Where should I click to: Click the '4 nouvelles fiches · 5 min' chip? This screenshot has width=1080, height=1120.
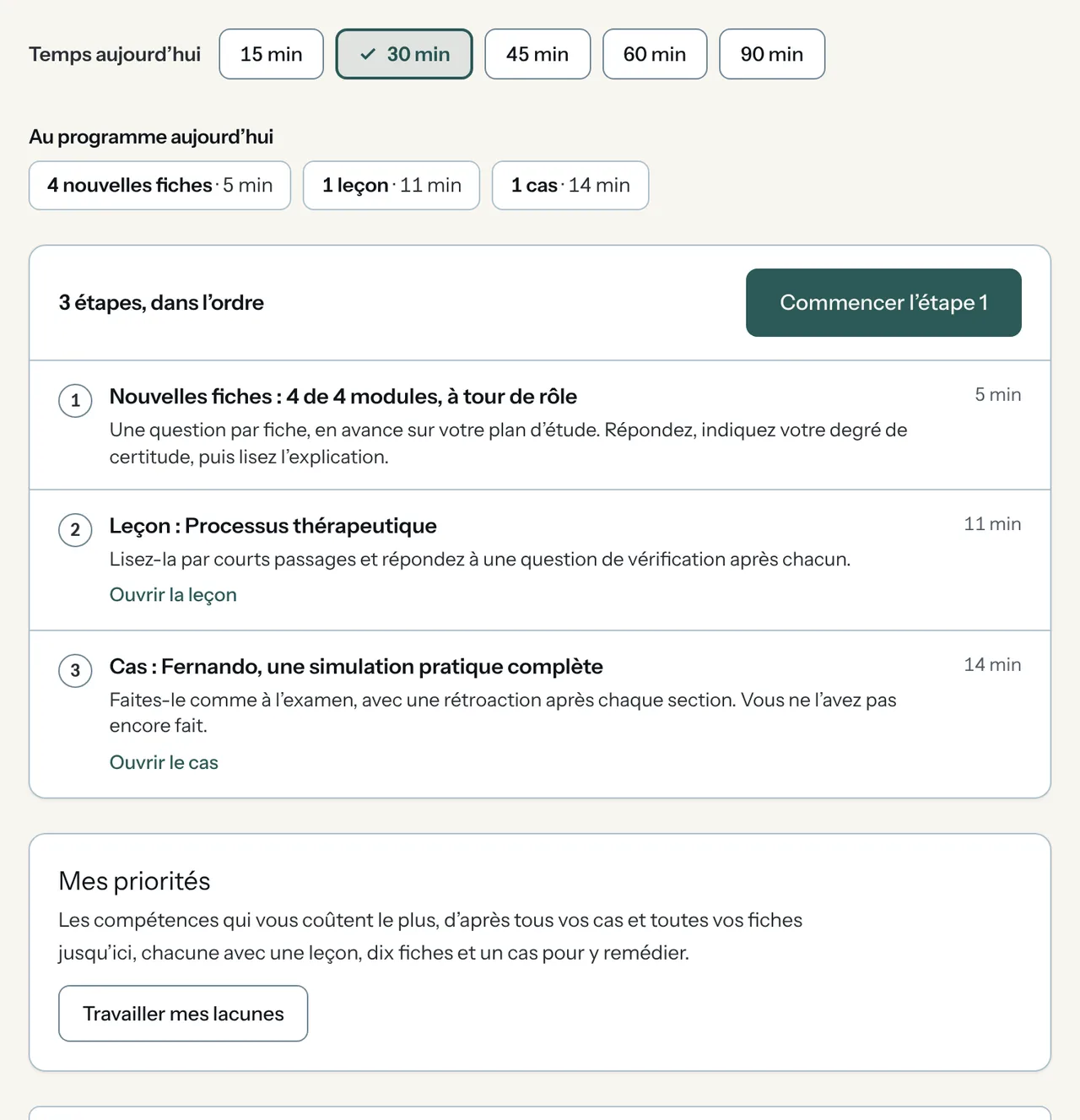(x=160, y=185)
